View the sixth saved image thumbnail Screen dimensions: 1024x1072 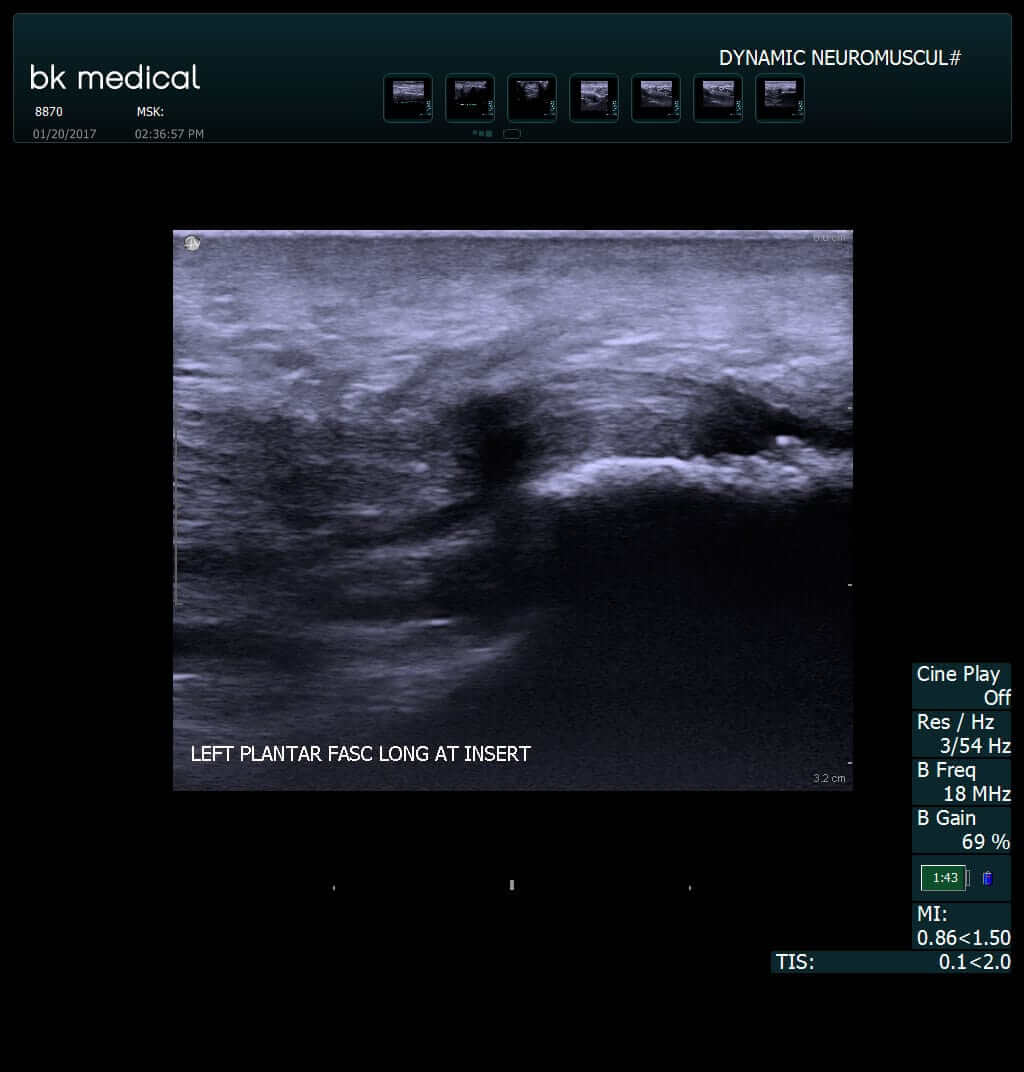tap(718, 98)
